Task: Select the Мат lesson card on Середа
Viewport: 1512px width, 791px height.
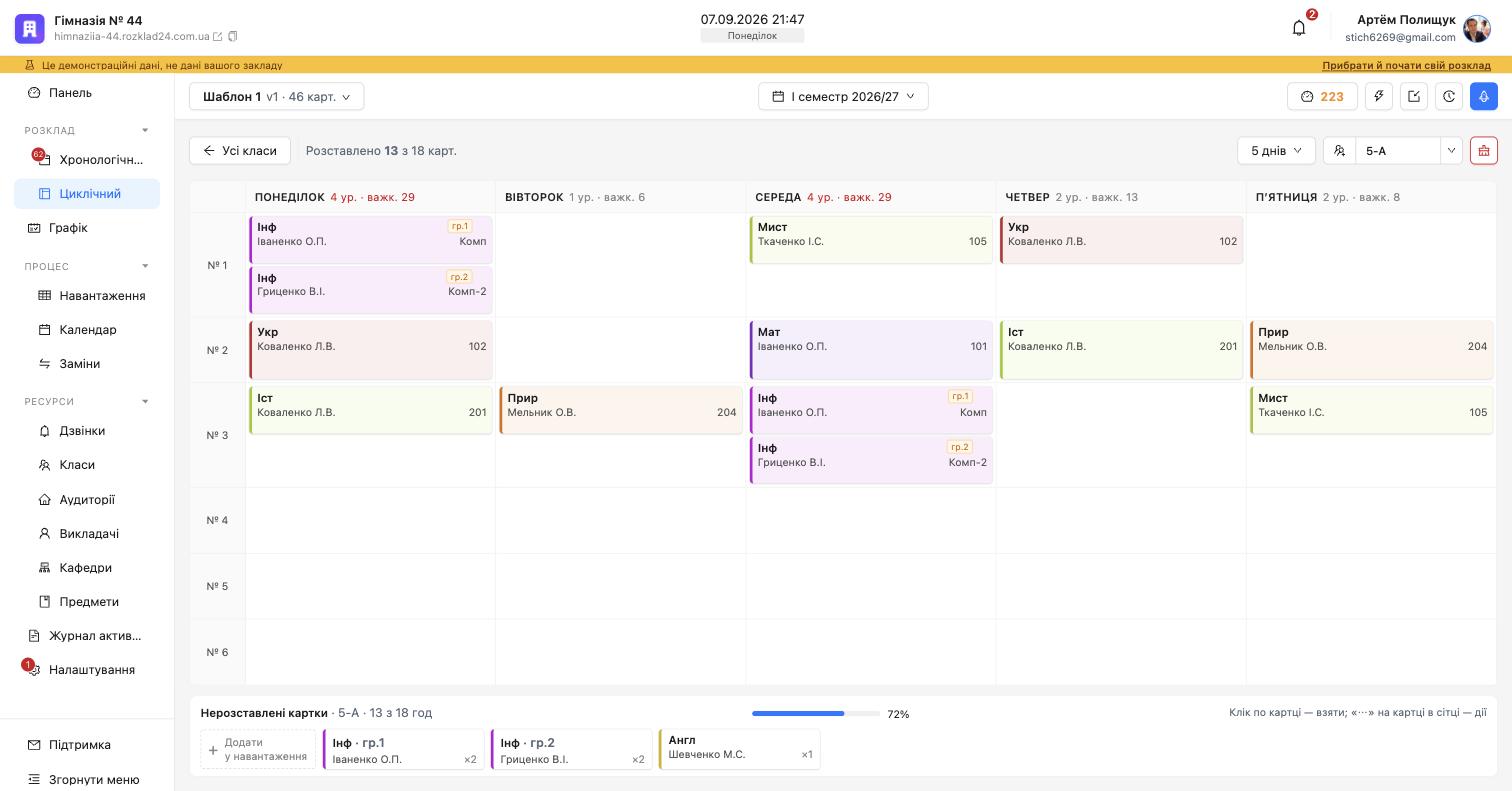Action: [871, 350]
